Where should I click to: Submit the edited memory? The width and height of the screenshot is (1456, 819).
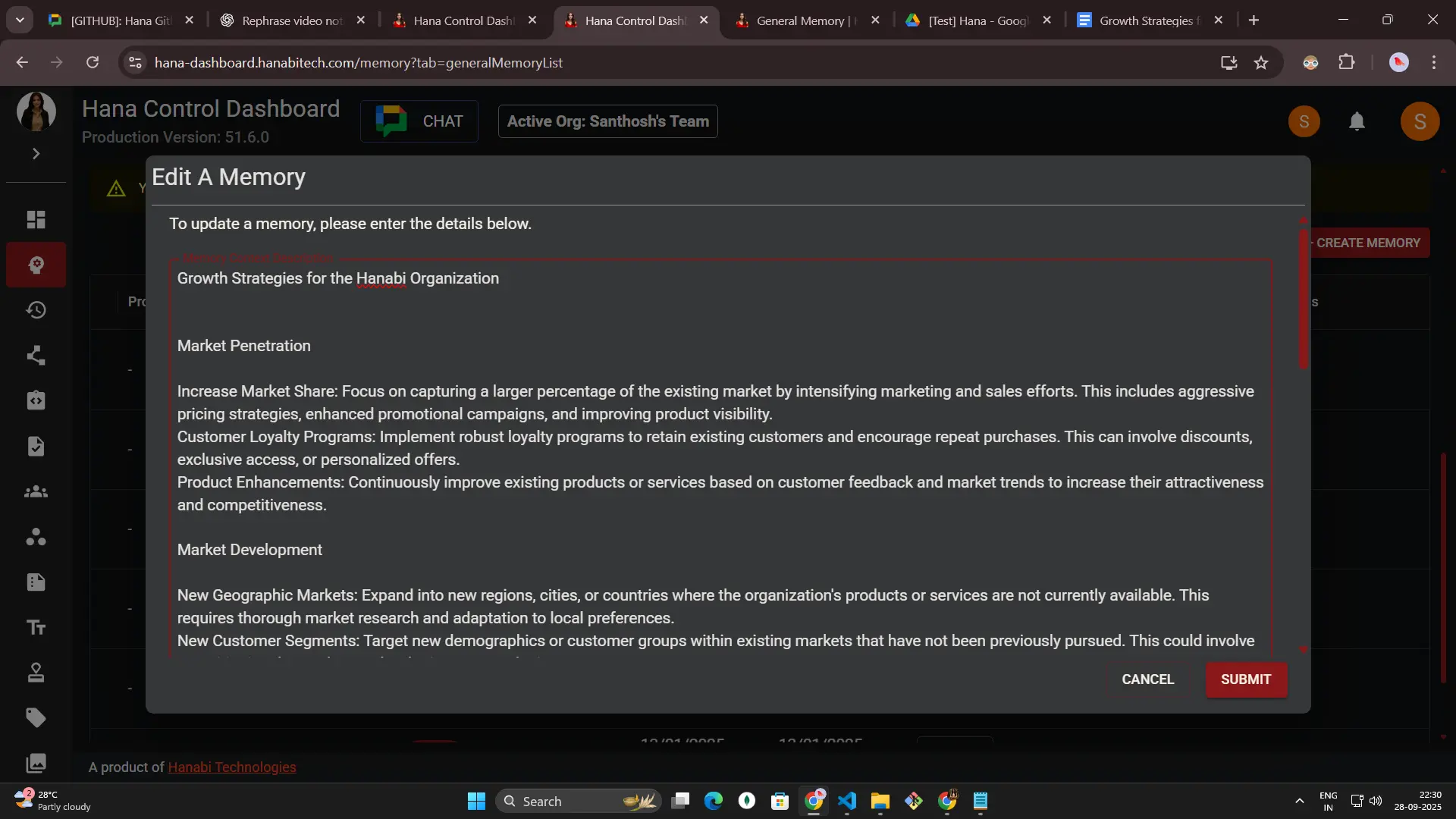(1245, 679)
